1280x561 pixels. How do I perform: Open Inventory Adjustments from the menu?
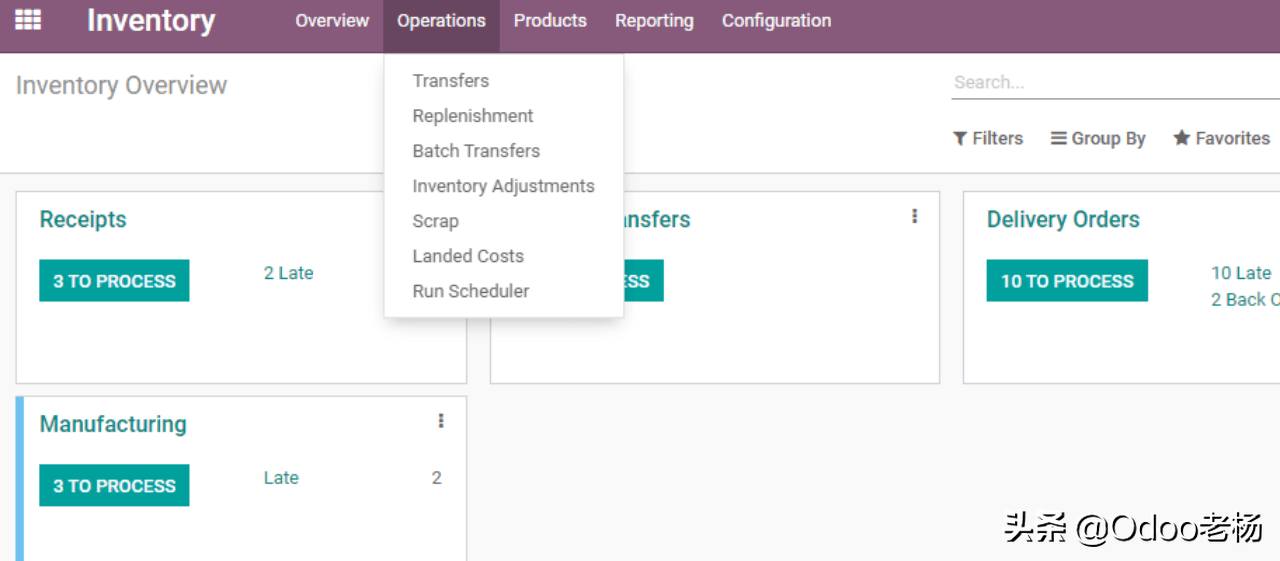pos(503,186)
